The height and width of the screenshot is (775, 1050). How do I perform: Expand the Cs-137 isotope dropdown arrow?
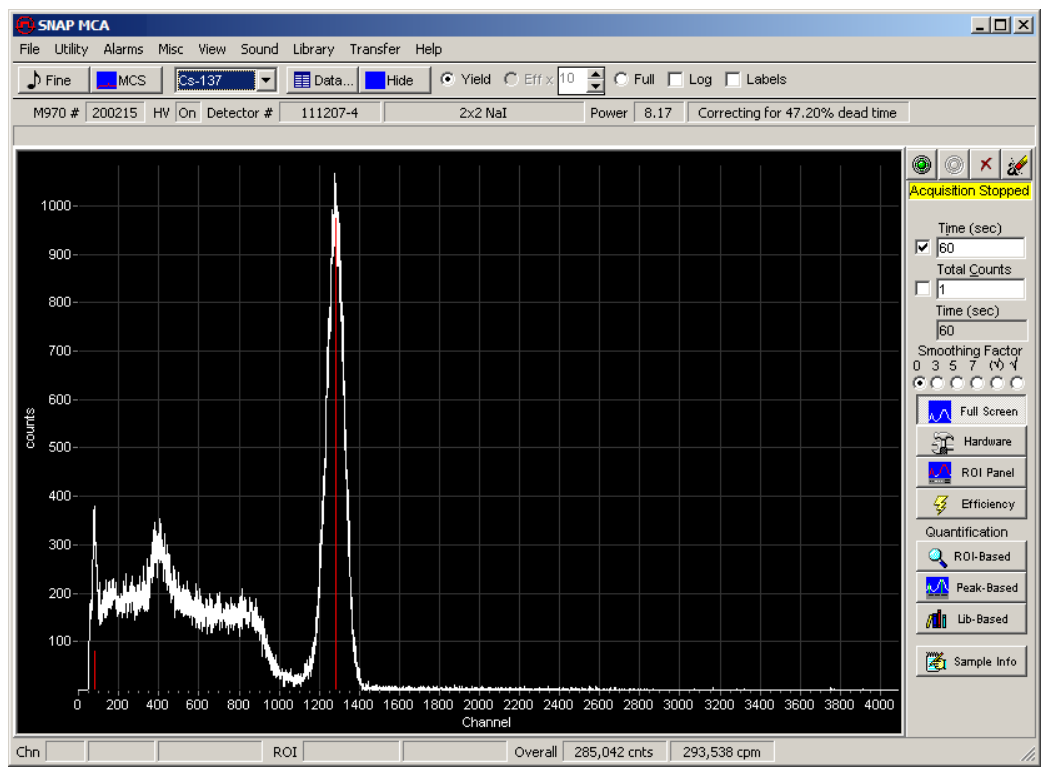pos(266,80)
